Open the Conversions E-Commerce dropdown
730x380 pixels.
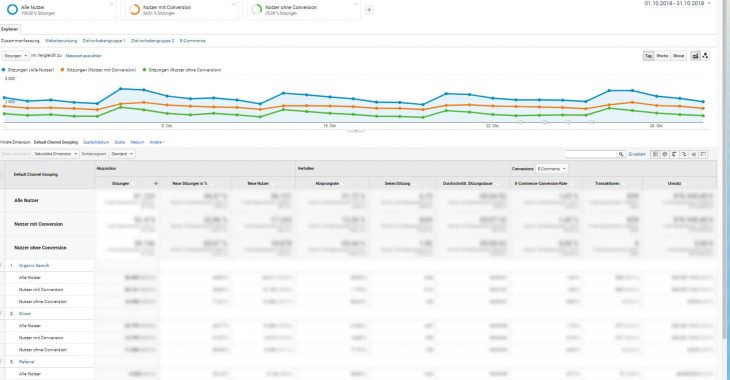click(552, 169)
